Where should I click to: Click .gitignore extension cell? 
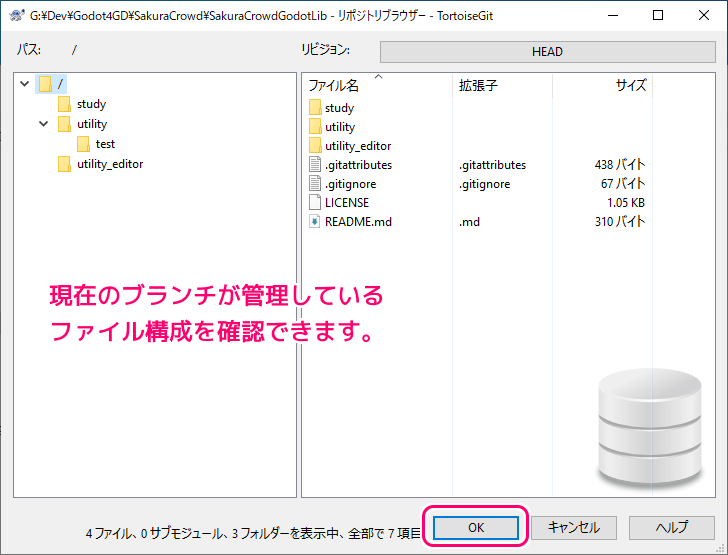pos(484,184)
